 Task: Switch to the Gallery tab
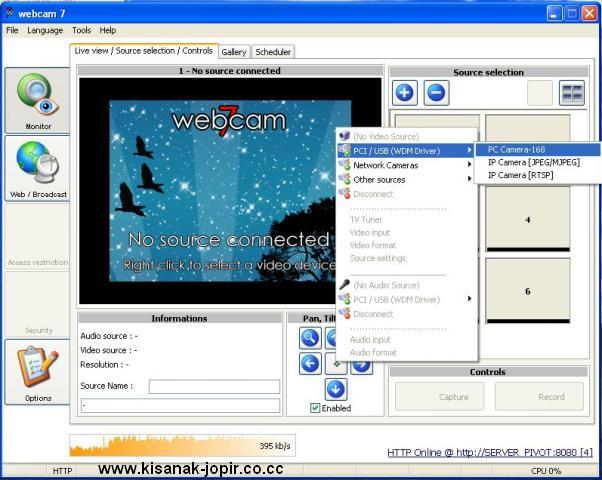(x=234, y=52)
